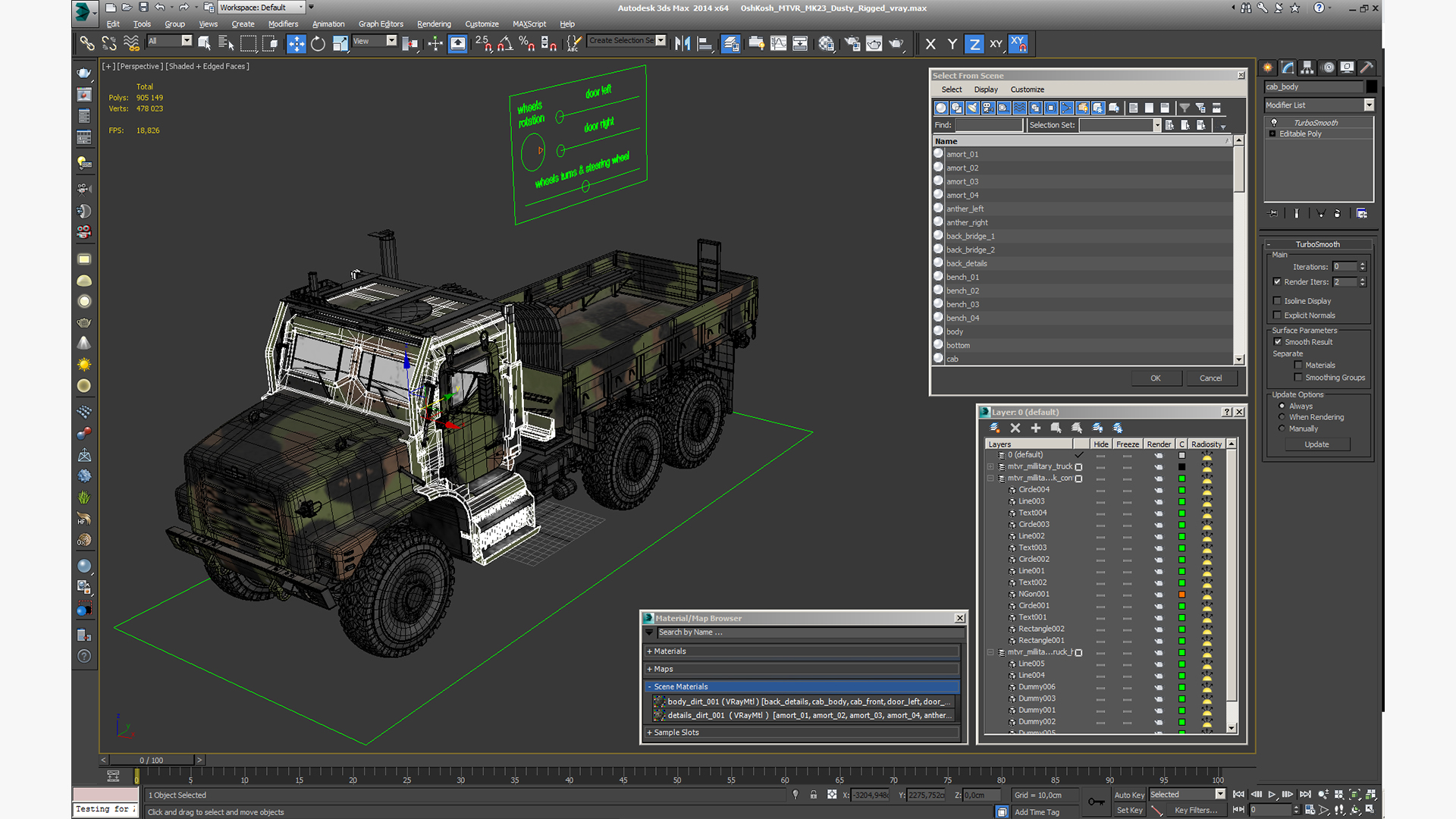This screenshot has width=1456, height=819.
Task: Restrict transform to X axis
Action: click(x=930, y=44)
